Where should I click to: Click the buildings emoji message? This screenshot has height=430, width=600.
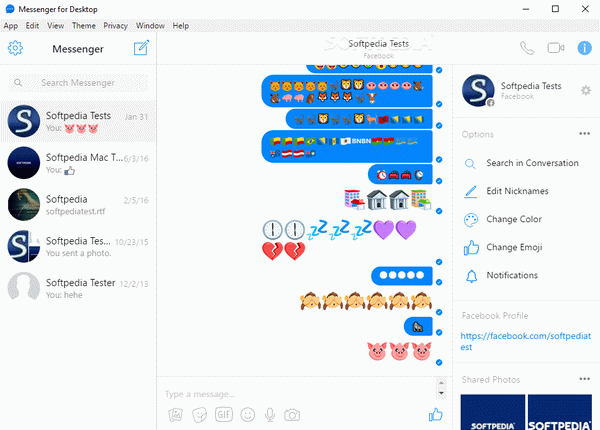(388, 200)
